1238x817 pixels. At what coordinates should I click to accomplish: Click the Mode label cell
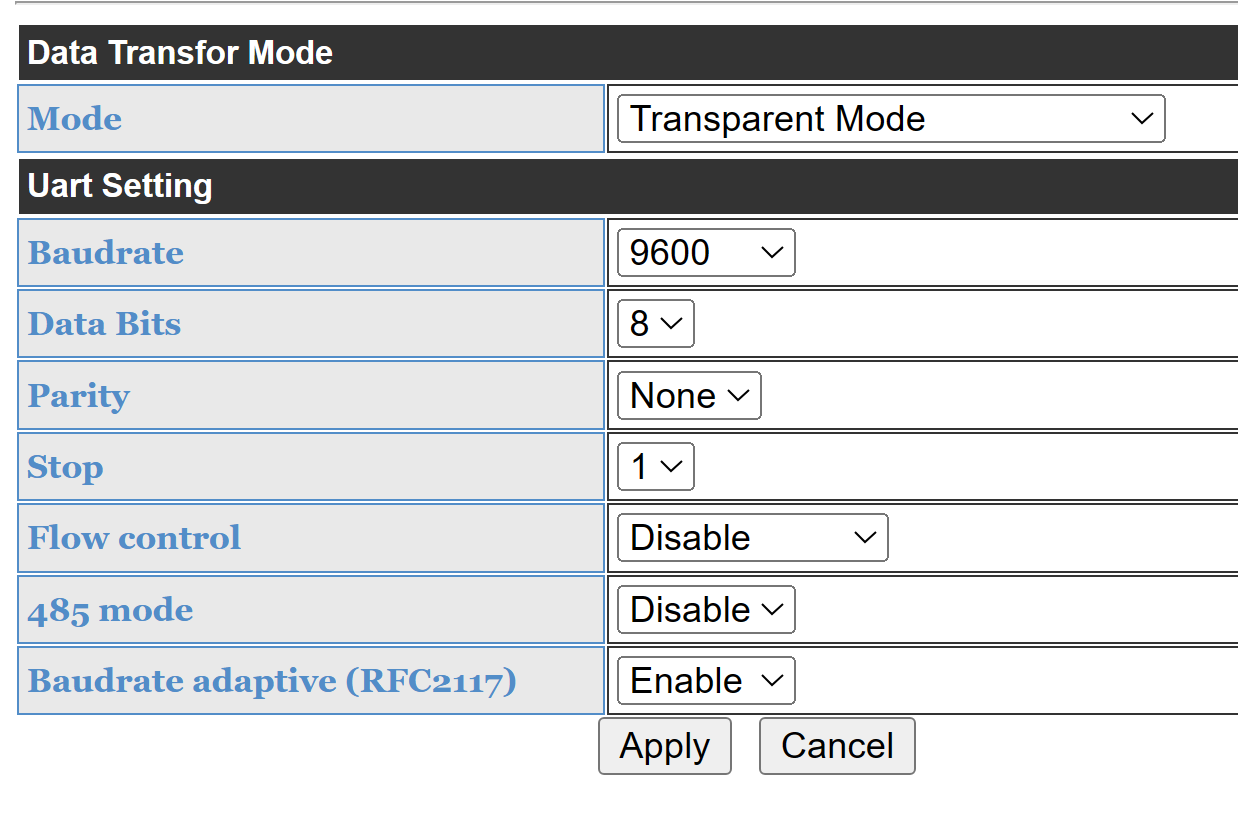click(x=311, y=119)
